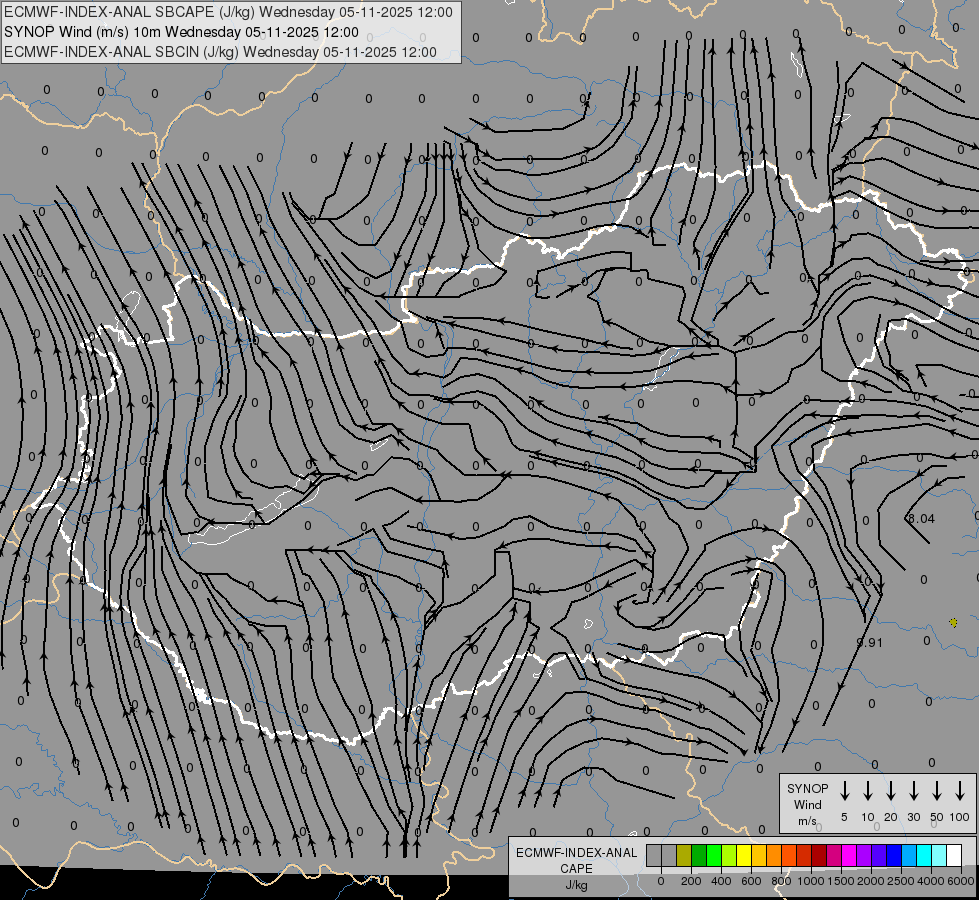This screenshot has height=900, width=979.
Task: Pick the bright magenta CAPE legend swatch
Action: [x=849, y=855]
